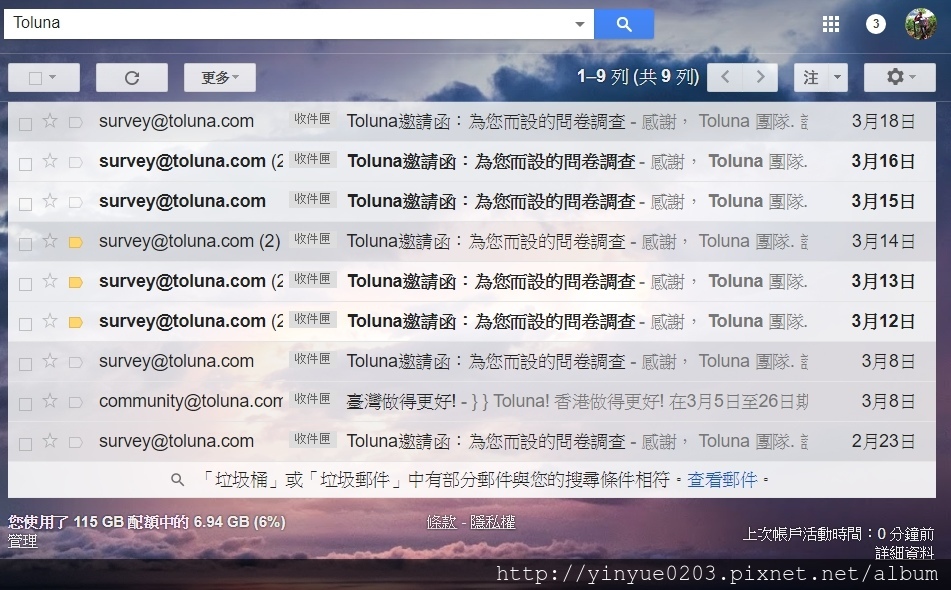951x590 pixels.
Task: Star the 3月16日 Toluna email
Action: (50, 161)
